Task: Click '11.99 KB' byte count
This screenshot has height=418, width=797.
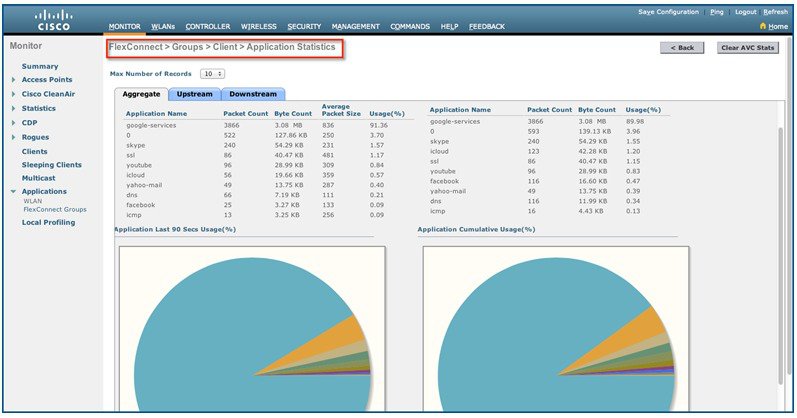Action: coord(593,201)
